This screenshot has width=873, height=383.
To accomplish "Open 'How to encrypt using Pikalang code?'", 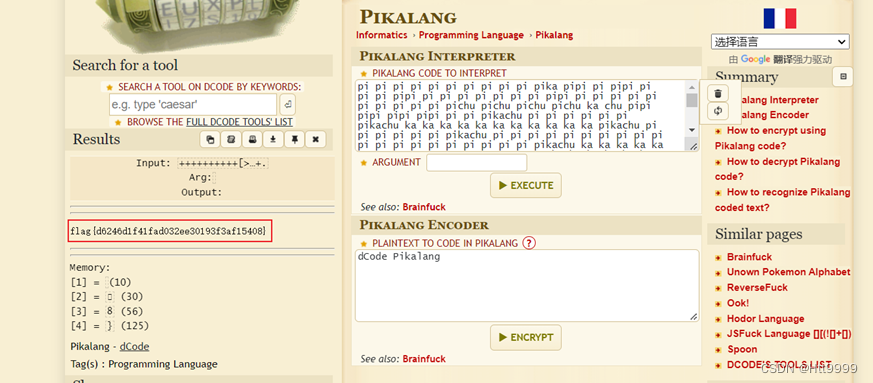I will [771, 138].
